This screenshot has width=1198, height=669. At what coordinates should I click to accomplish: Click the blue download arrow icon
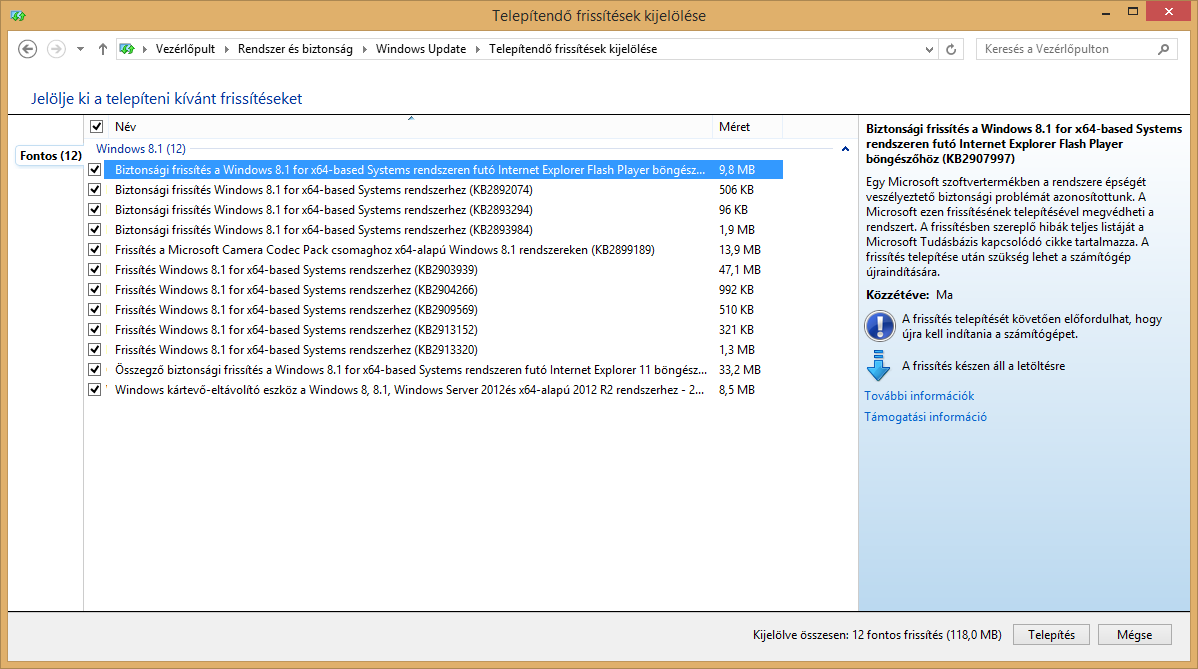[x=879, y=366]
